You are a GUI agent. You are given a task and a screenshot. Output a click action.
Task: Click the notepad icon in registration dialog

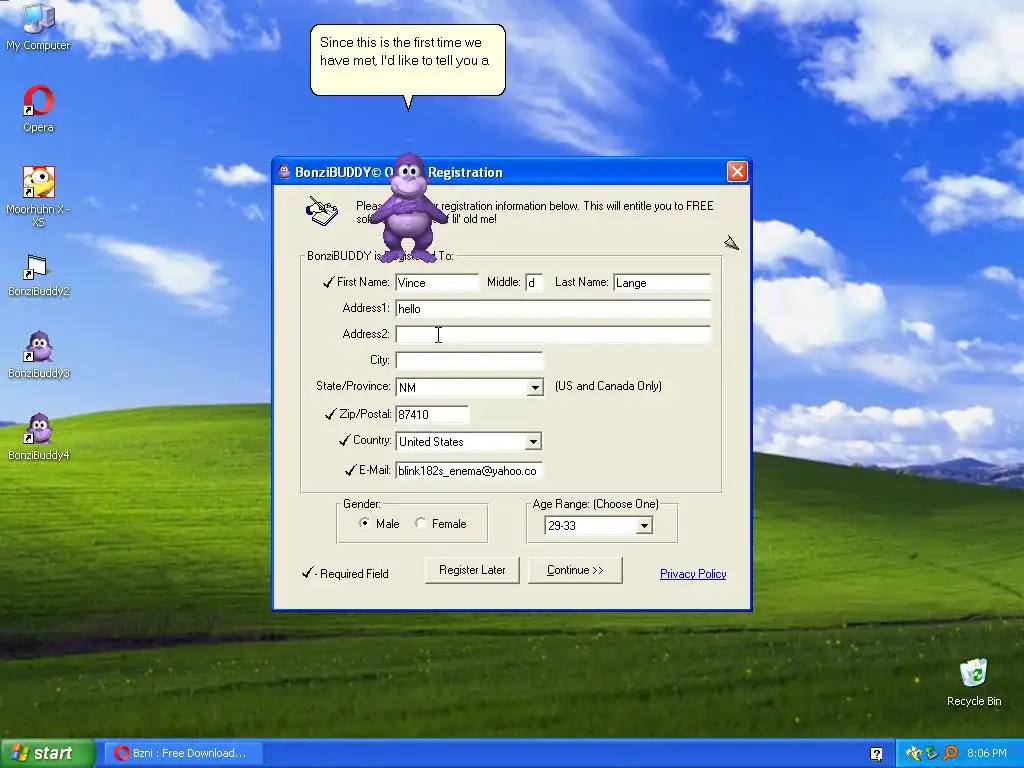pos(322,211)
